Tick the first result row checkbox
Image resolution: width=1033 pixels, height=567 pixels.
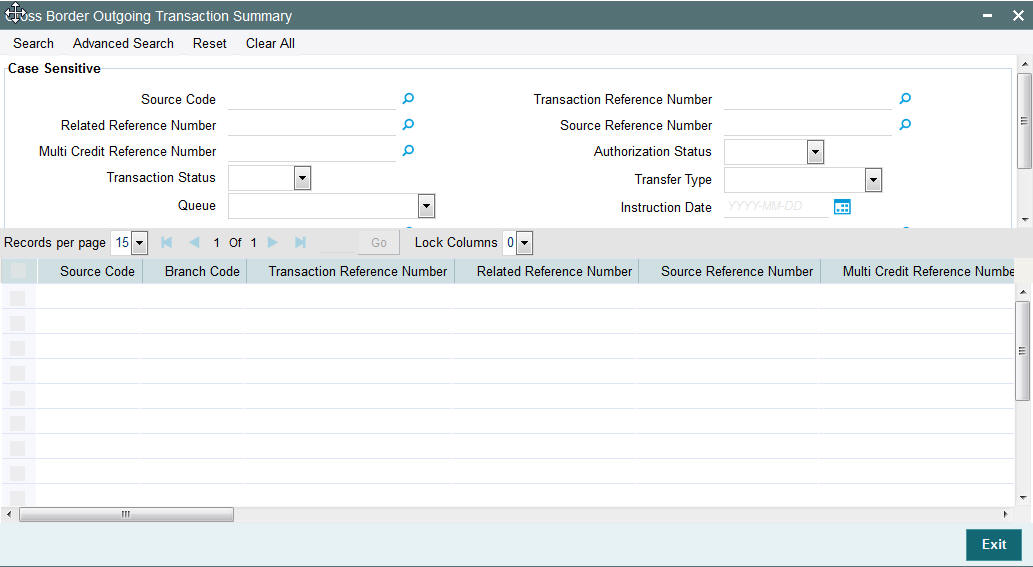(x=18, y=298)
